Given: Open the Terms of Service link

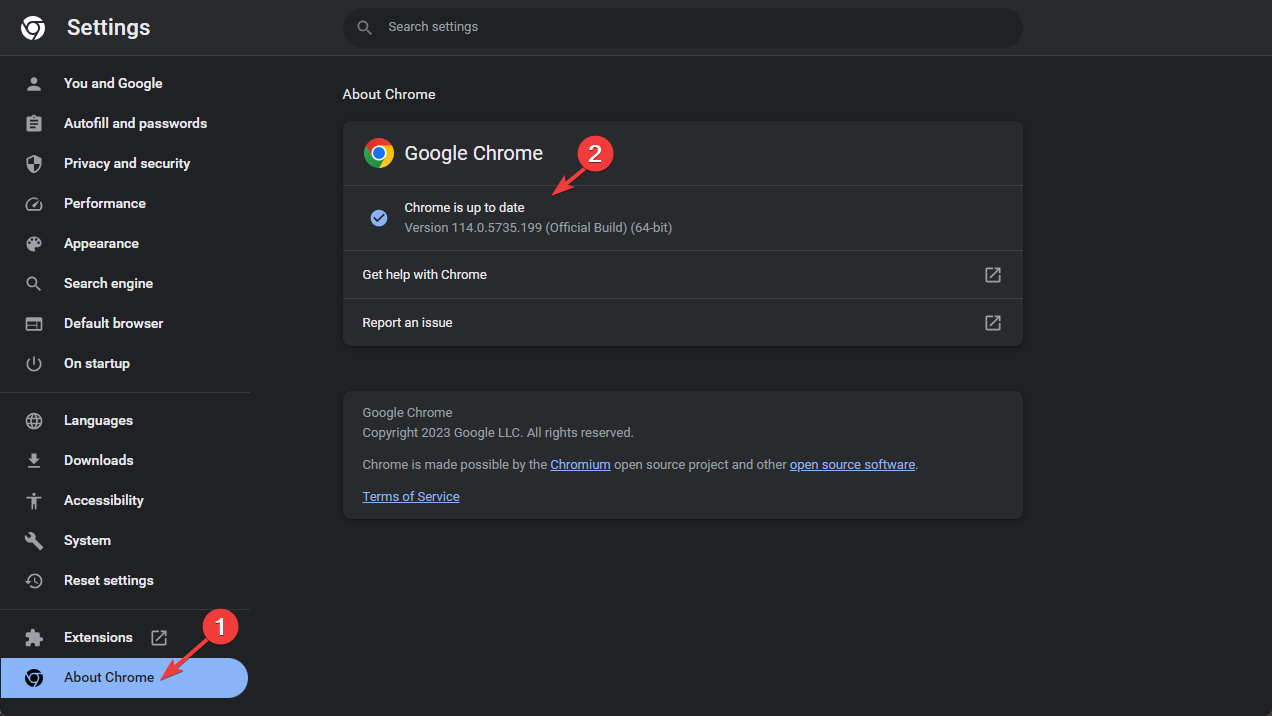Looking at the screenshot, I should tap(411, 496).
